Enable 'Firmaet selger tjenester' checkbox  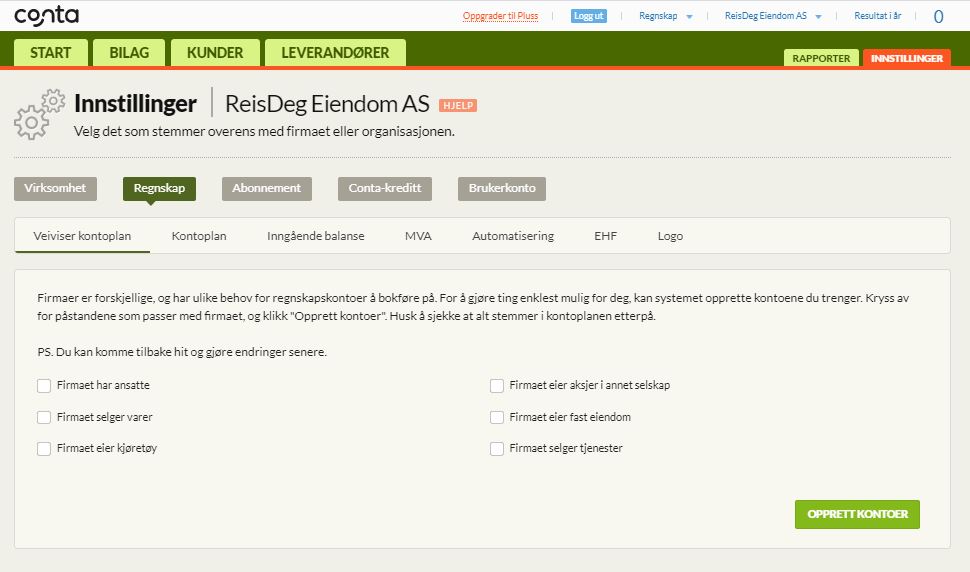[497, 448]
